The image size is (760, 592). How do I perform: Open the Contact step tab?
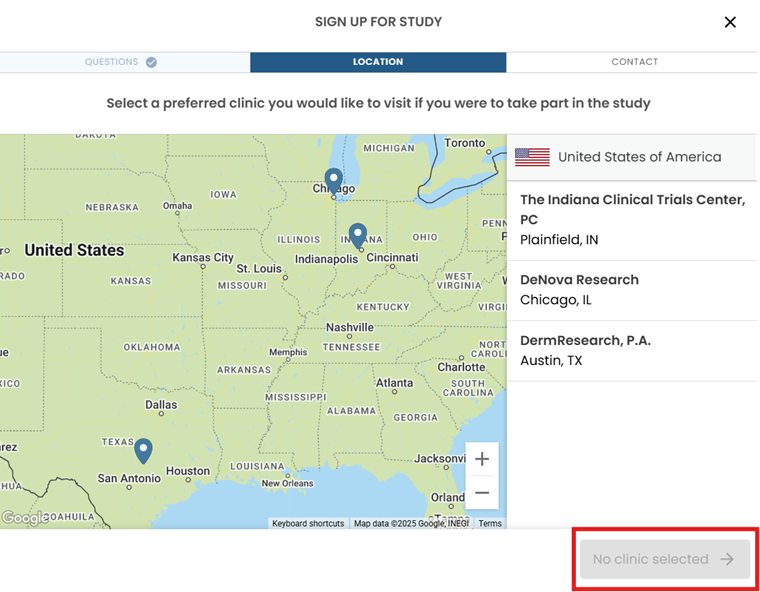(632, 62)
